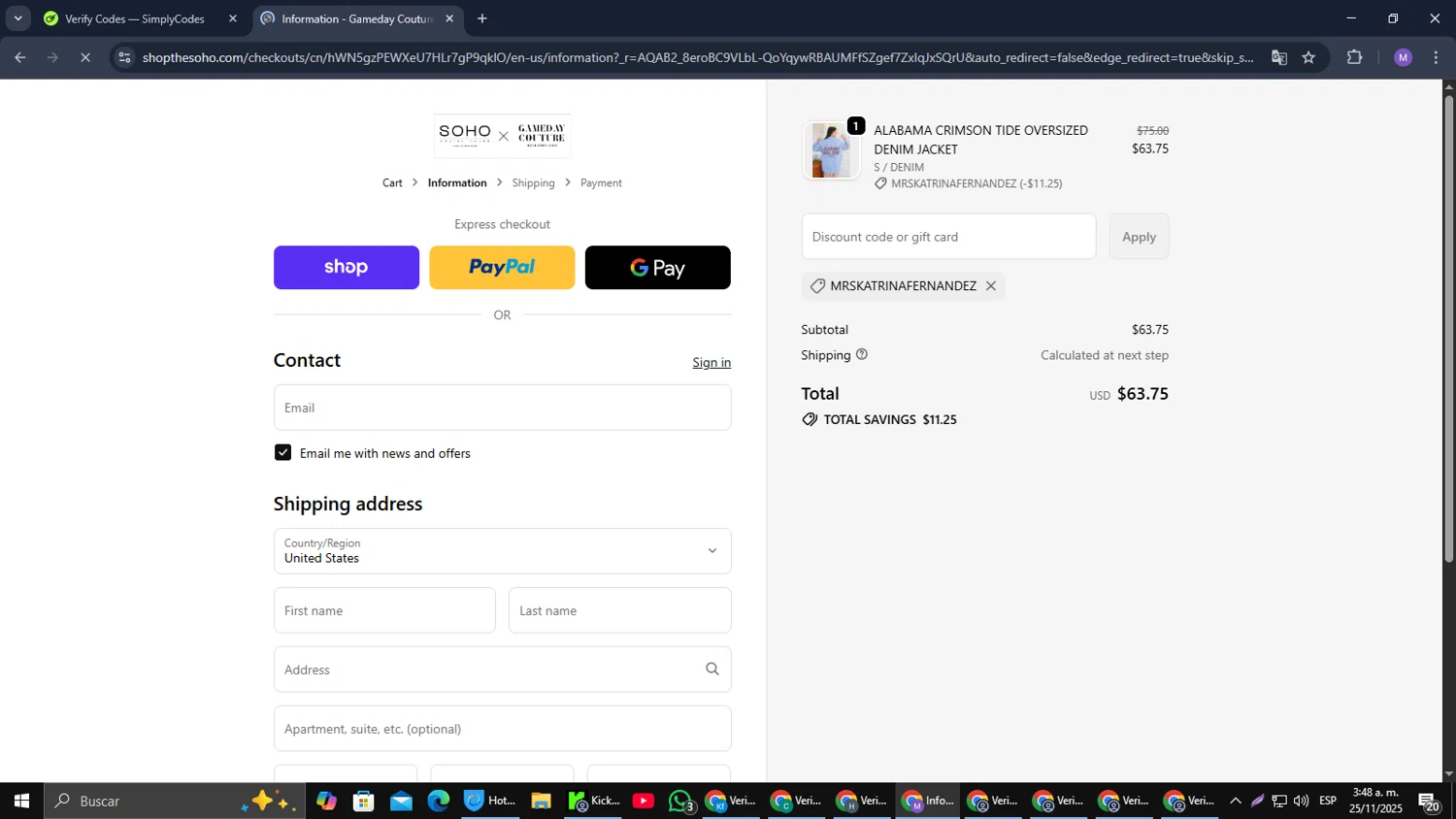
Task: Open Microsoft Store from taskbar
Action: point(364,801)
